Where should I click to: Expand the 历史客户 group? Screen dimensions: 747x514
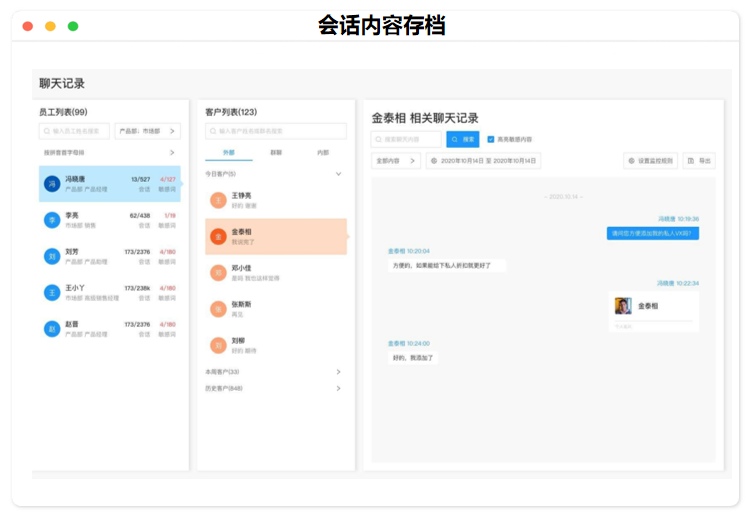pos(338,388)
